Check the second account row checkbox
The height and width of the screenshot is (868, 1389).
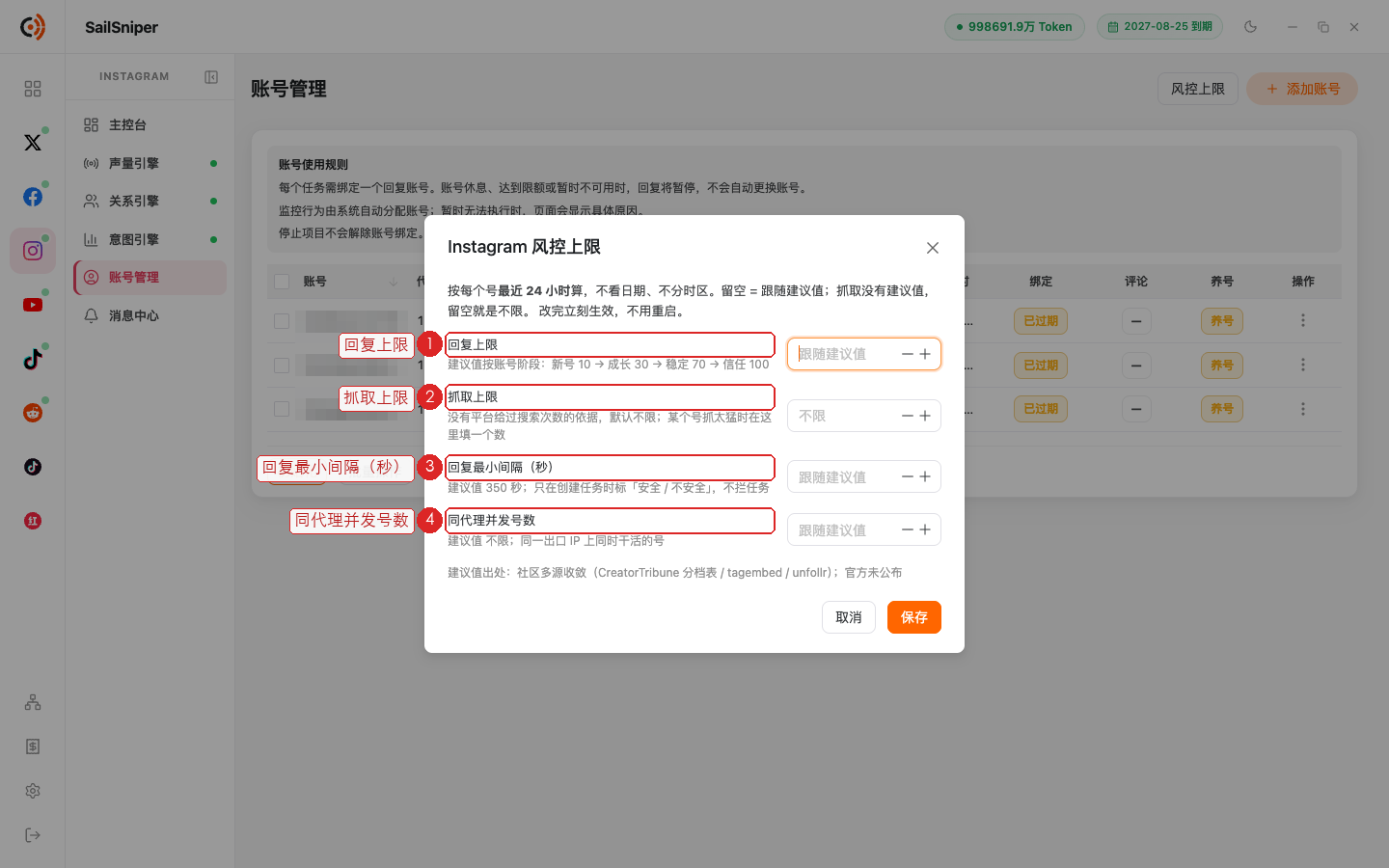tap(282, 366)
